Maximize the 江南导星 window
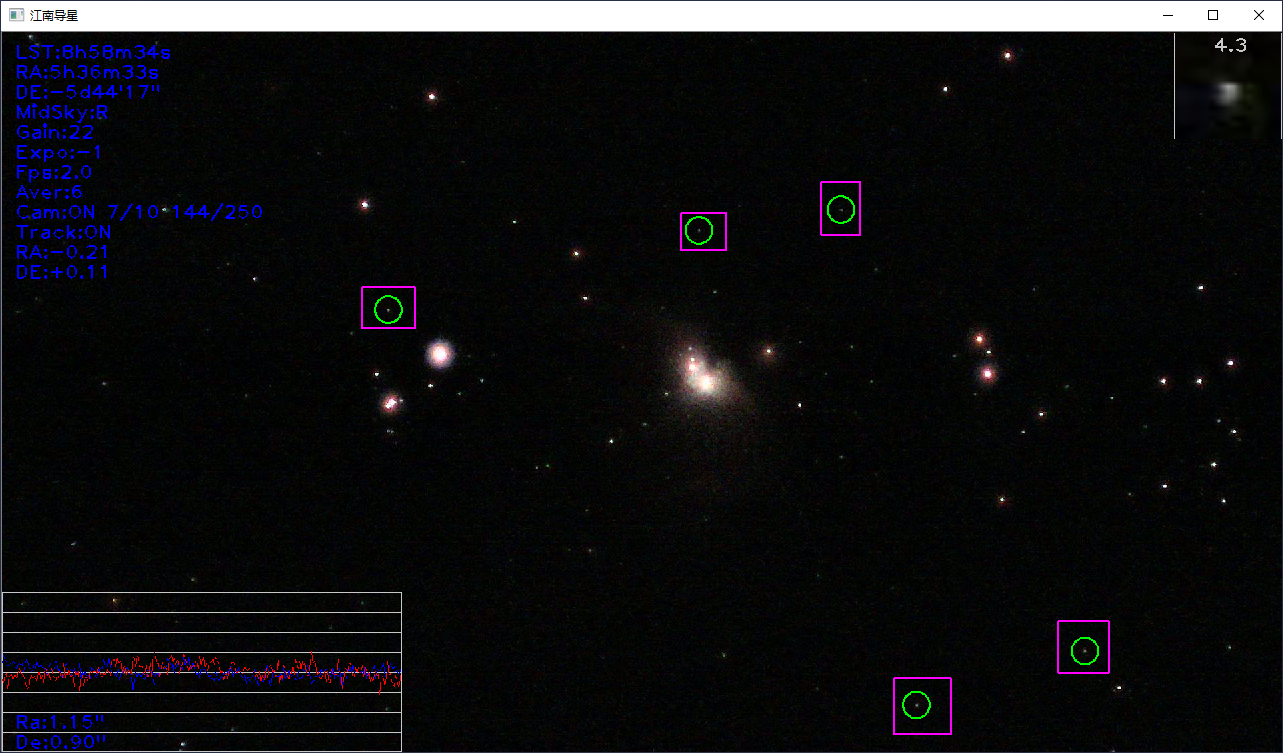 (1213, 15)
